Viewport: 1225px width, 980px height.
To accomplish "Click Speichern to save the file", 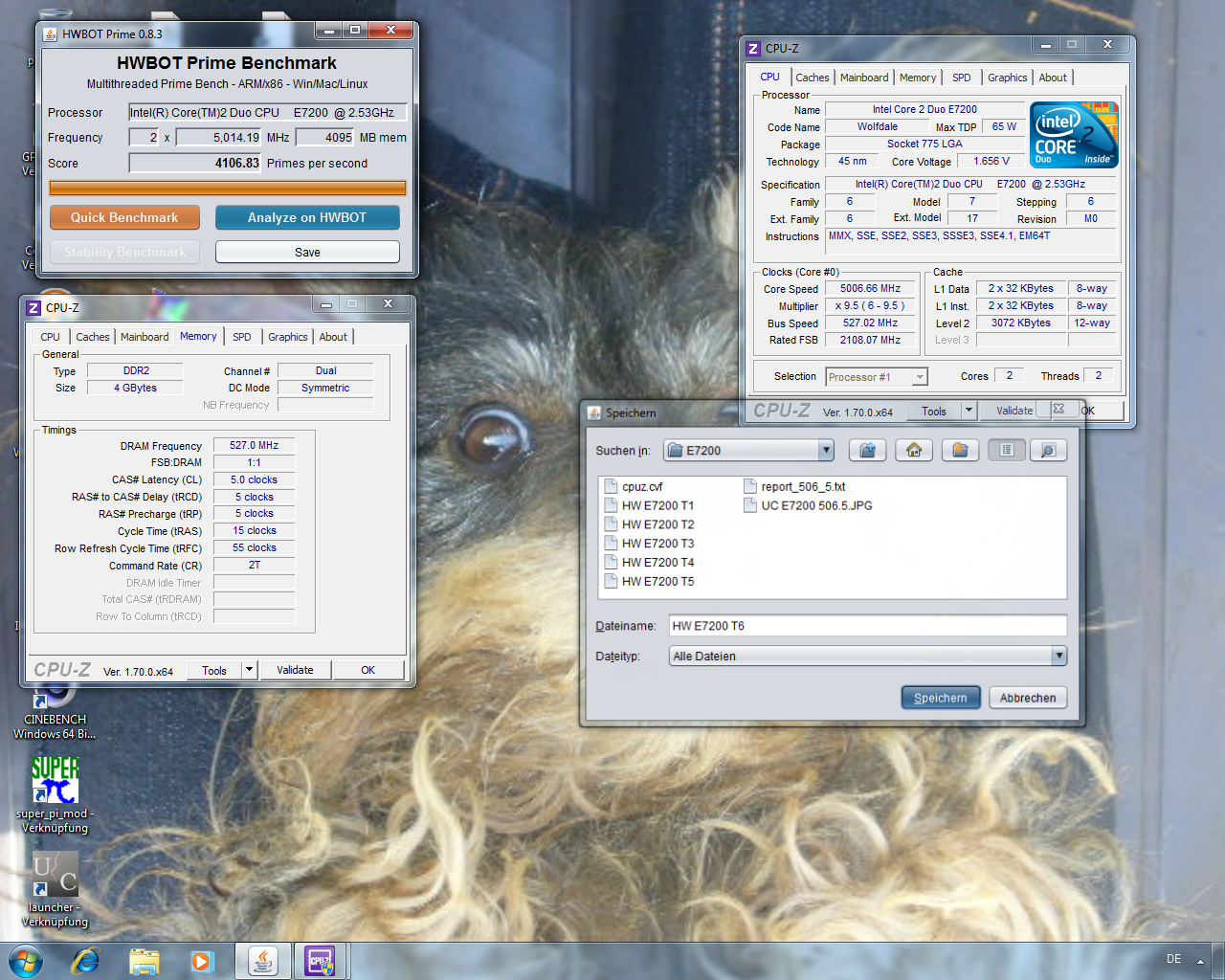I will (x=941, y=698).
